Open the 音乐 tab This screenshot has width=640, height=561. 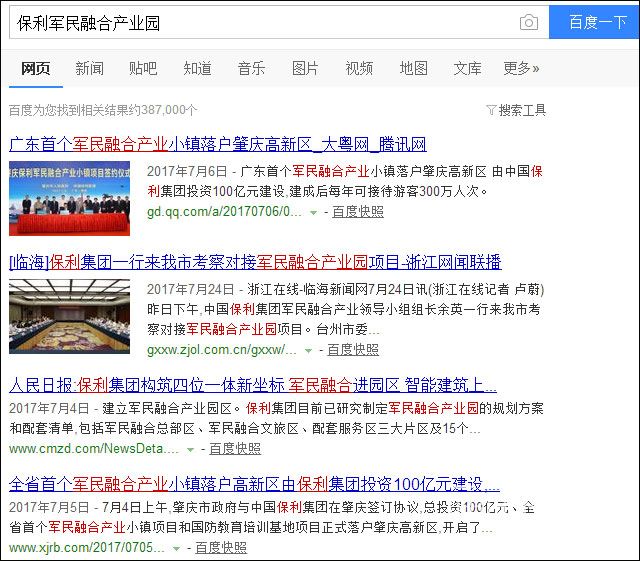click(251, 68)
